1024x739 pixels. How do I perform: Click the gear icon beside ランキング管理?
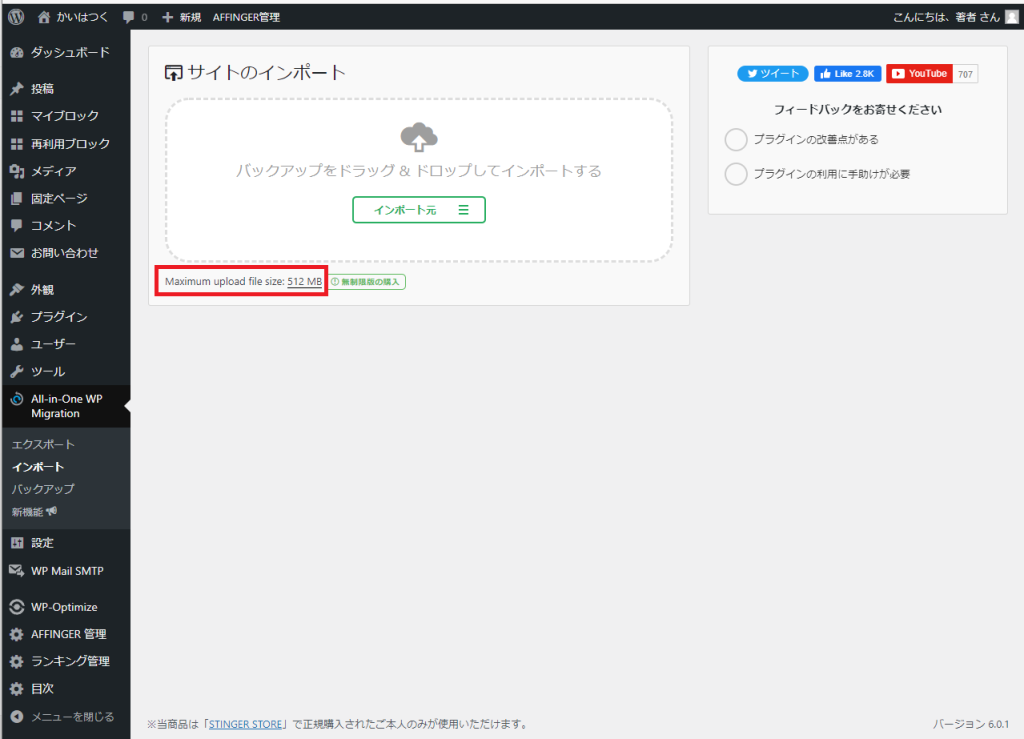pyautogui.click(x=17, y=661)
